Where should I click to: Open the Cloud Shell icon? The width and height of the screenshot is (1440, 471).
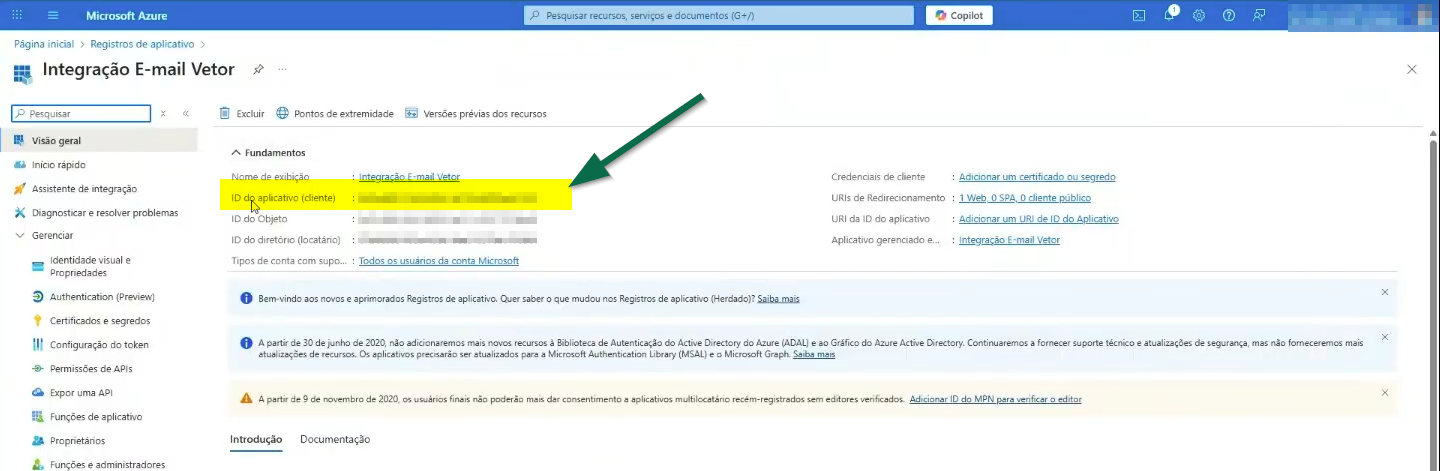coord(1138,15)
